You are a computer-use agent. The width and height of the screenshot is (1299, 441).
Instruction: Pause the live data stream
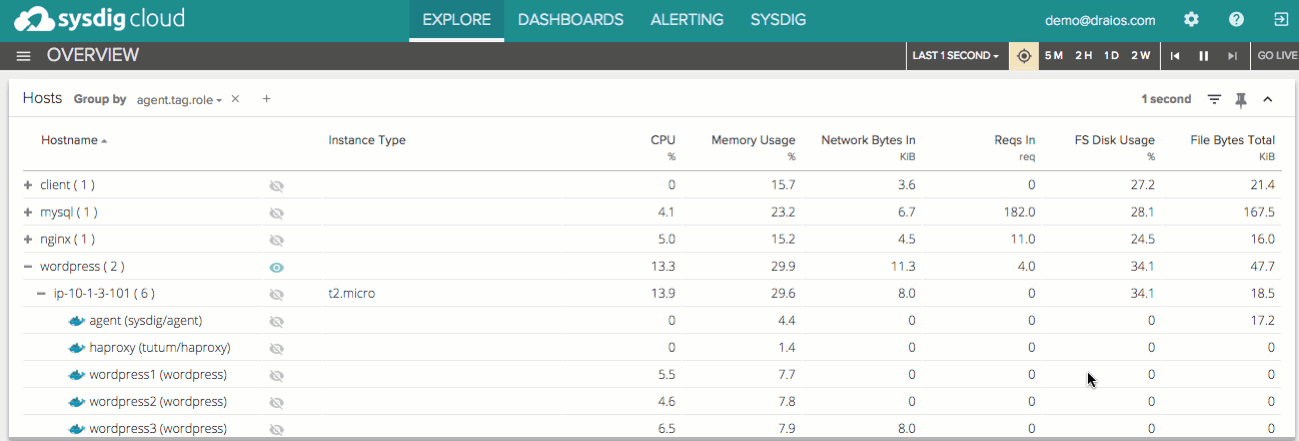[x=1204, y=56]
